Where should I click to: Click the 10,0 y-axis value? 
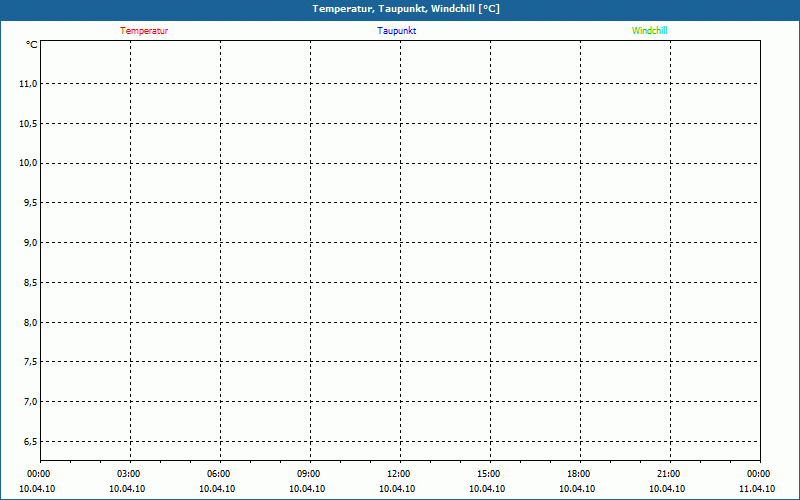(x=28, y=163)
